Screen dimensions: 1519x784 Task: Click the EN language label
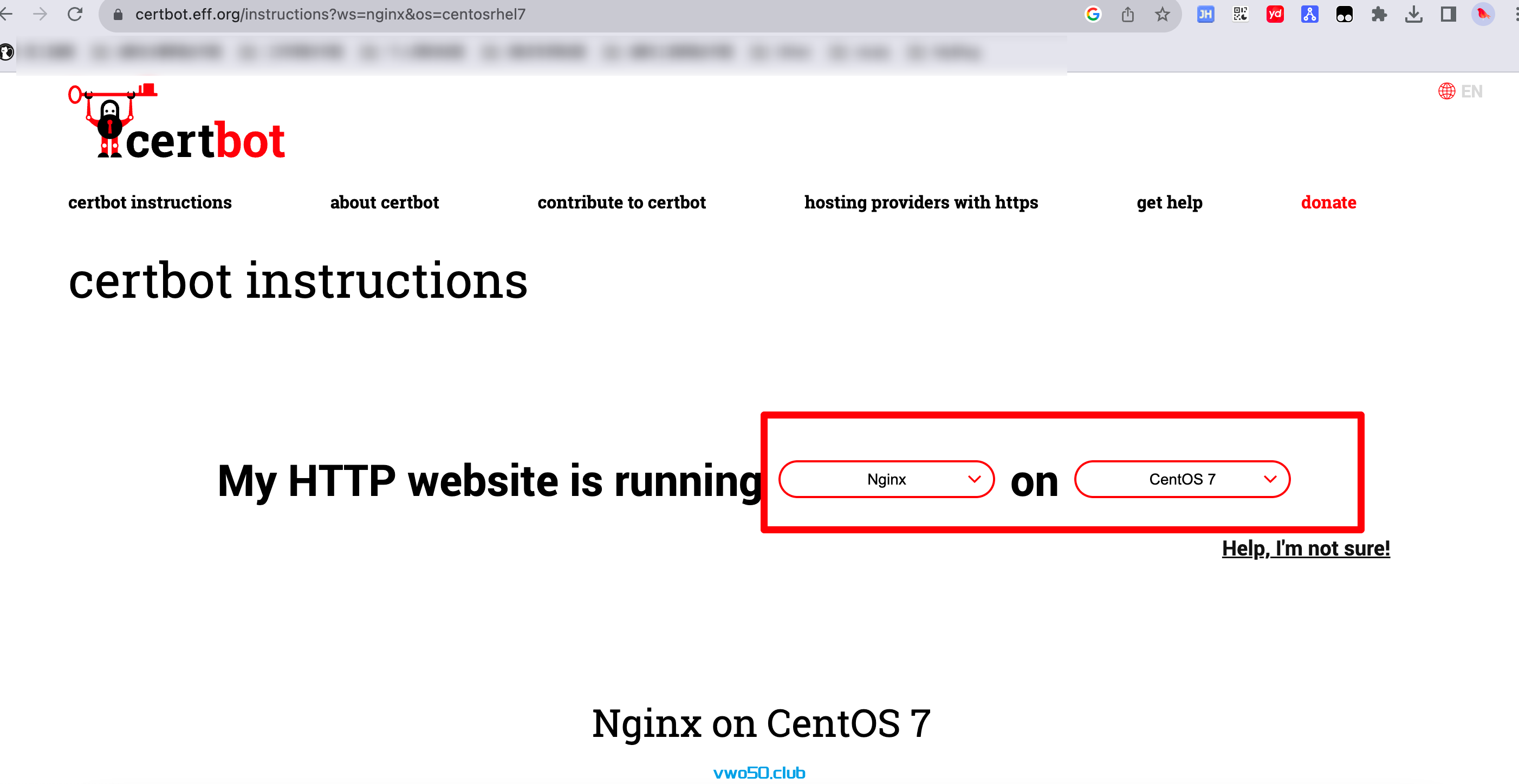click(x=1472, y=92)
